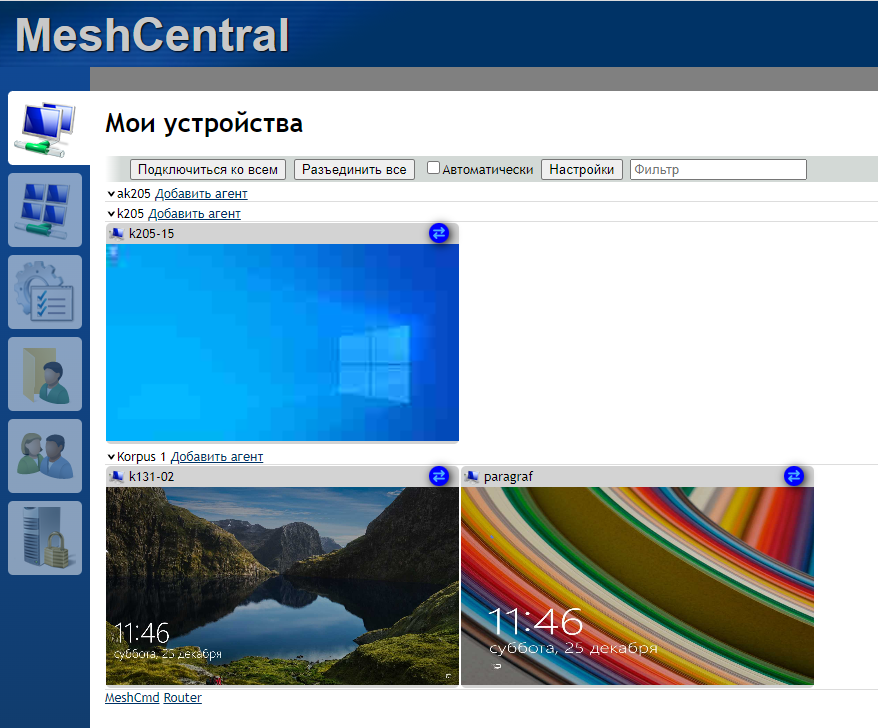Click connect arrows icon for paragraf
Image resolution: width=878 pixels, height=728 pixels.
[794, 476]
